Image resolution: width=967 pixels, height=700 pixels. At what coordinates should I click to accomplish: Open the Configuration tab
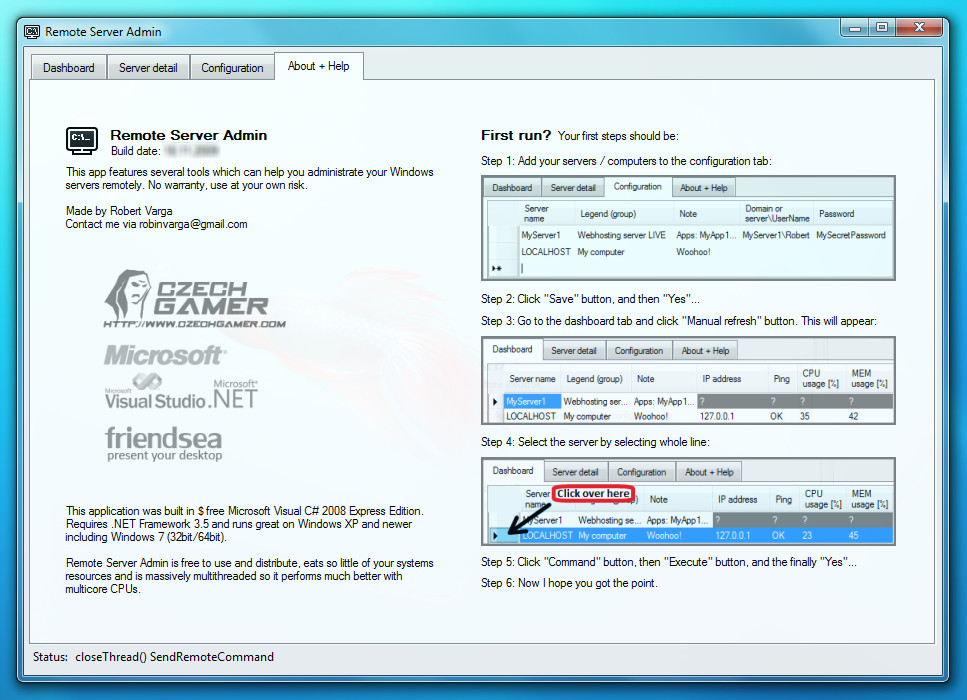coord(232,67)
